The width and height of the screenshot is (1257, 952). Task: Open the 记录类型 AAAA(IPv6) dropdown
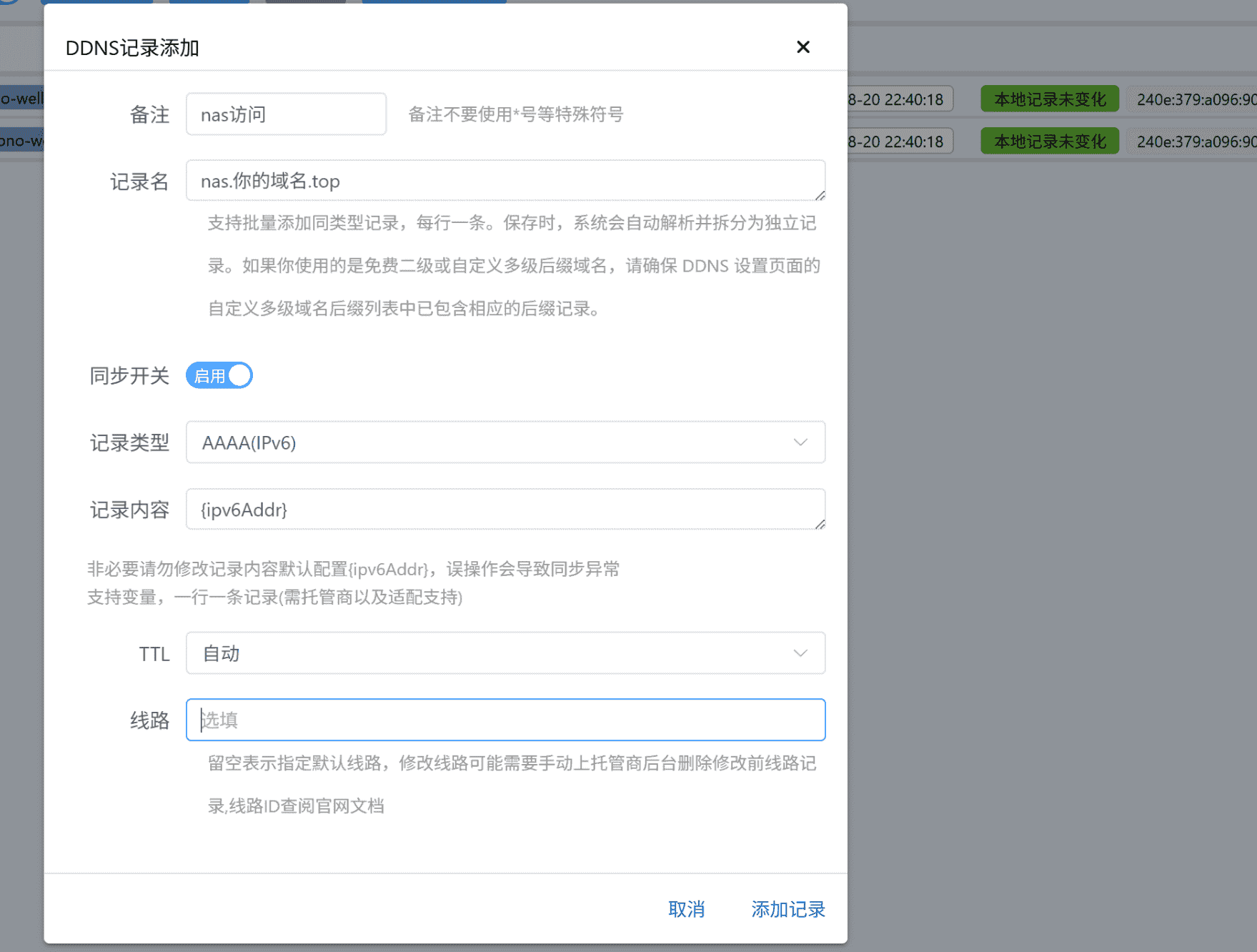click(505, 442)
